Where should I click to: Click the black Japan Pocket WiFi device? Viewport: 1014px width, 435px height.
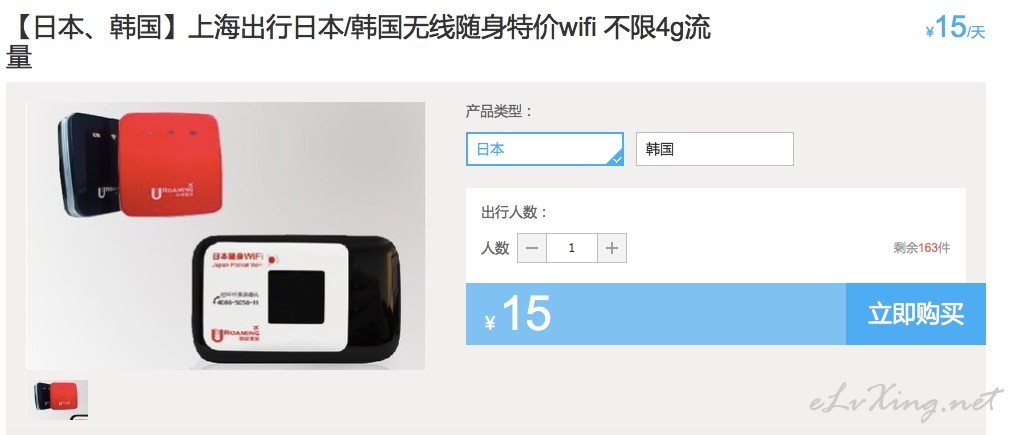(x=297, y=301)
